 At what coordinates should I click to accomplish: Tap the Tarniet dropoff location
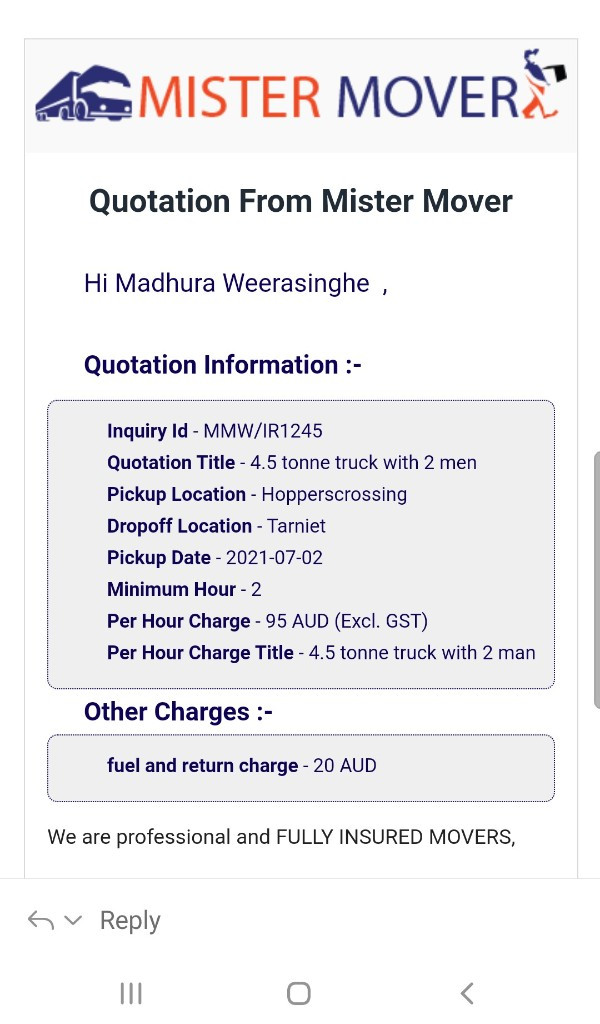296,526
